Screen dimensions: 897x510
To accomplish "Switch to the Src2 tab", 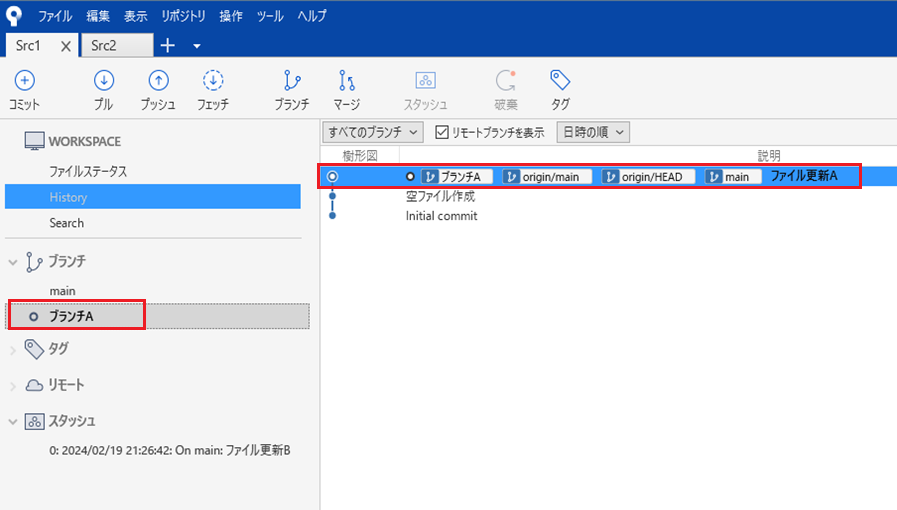I will (117, 46).
